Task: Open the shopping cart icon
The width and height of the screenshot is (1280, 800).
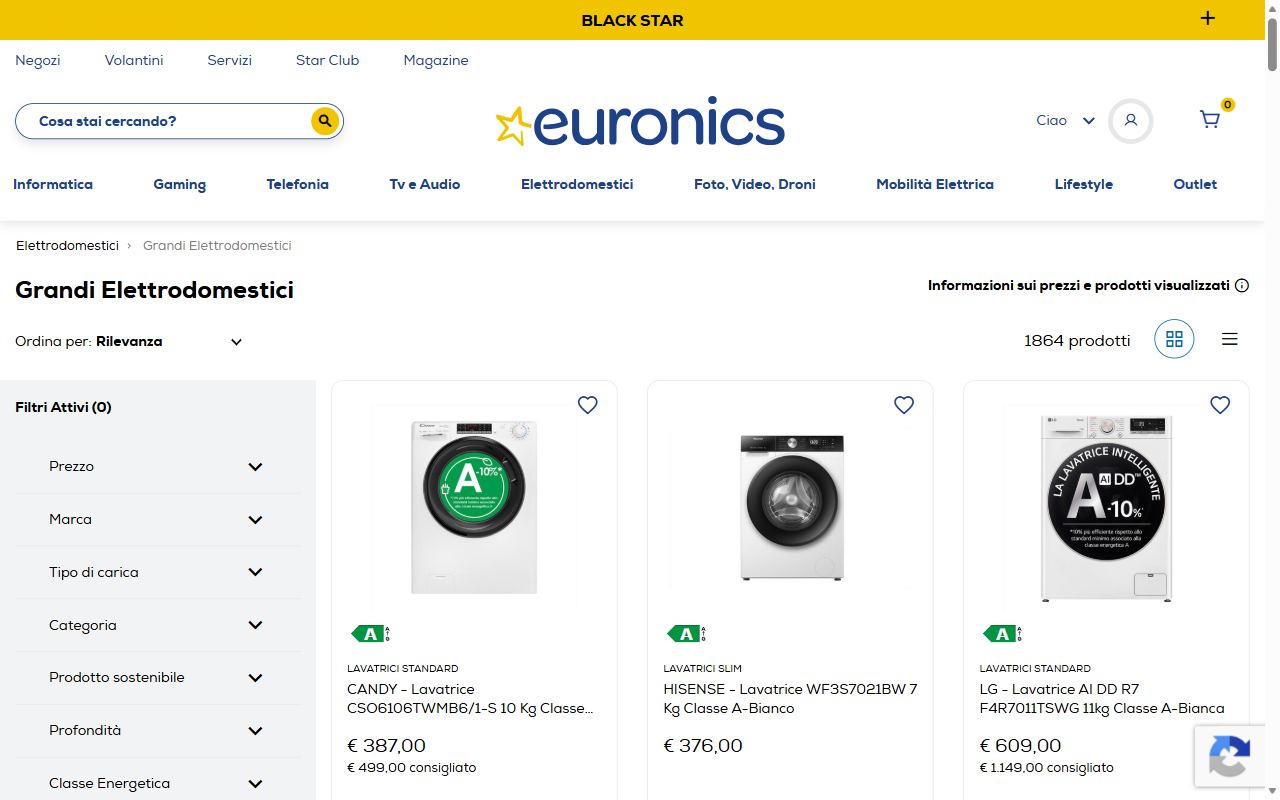Action: coord(1210,120)
